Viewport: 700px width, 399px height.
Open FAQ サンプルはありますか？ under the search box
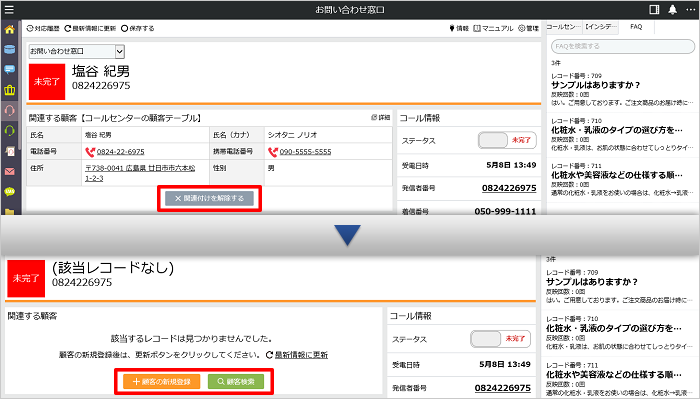point(596,85)
